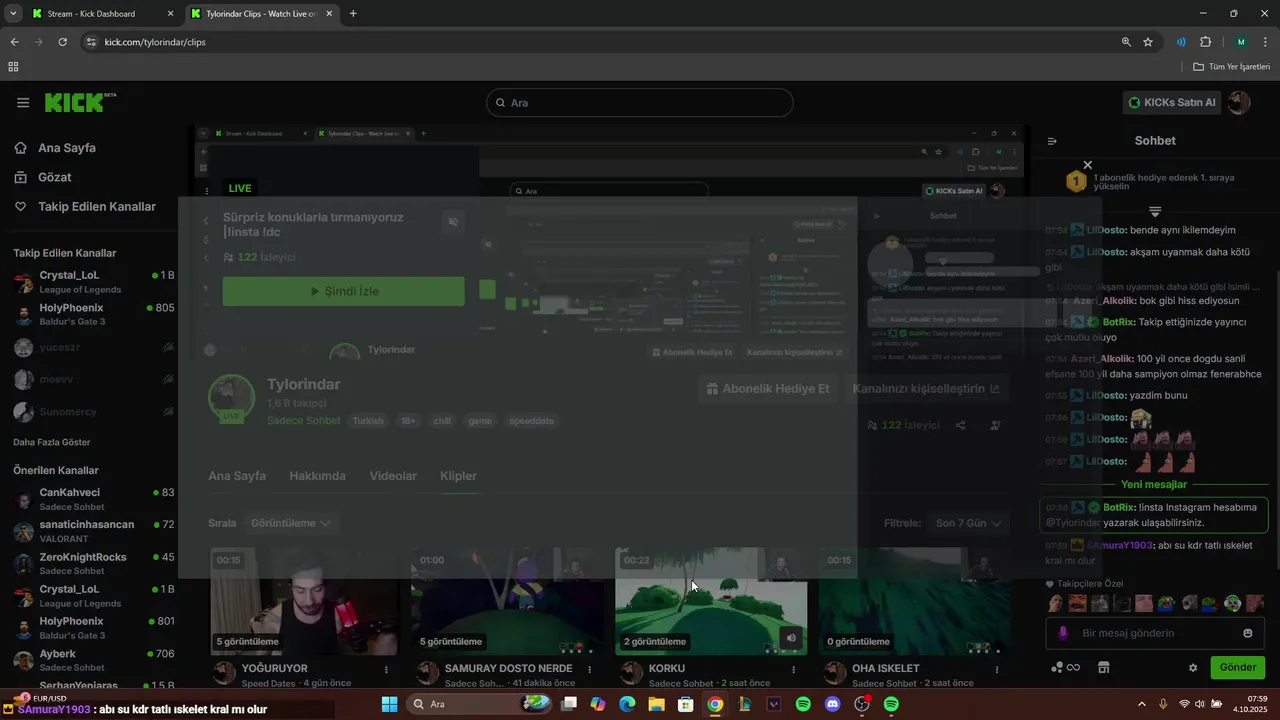The image size is (1280, 720).
Task: Click Şimdi İzle button
Action: click(343, 291)
